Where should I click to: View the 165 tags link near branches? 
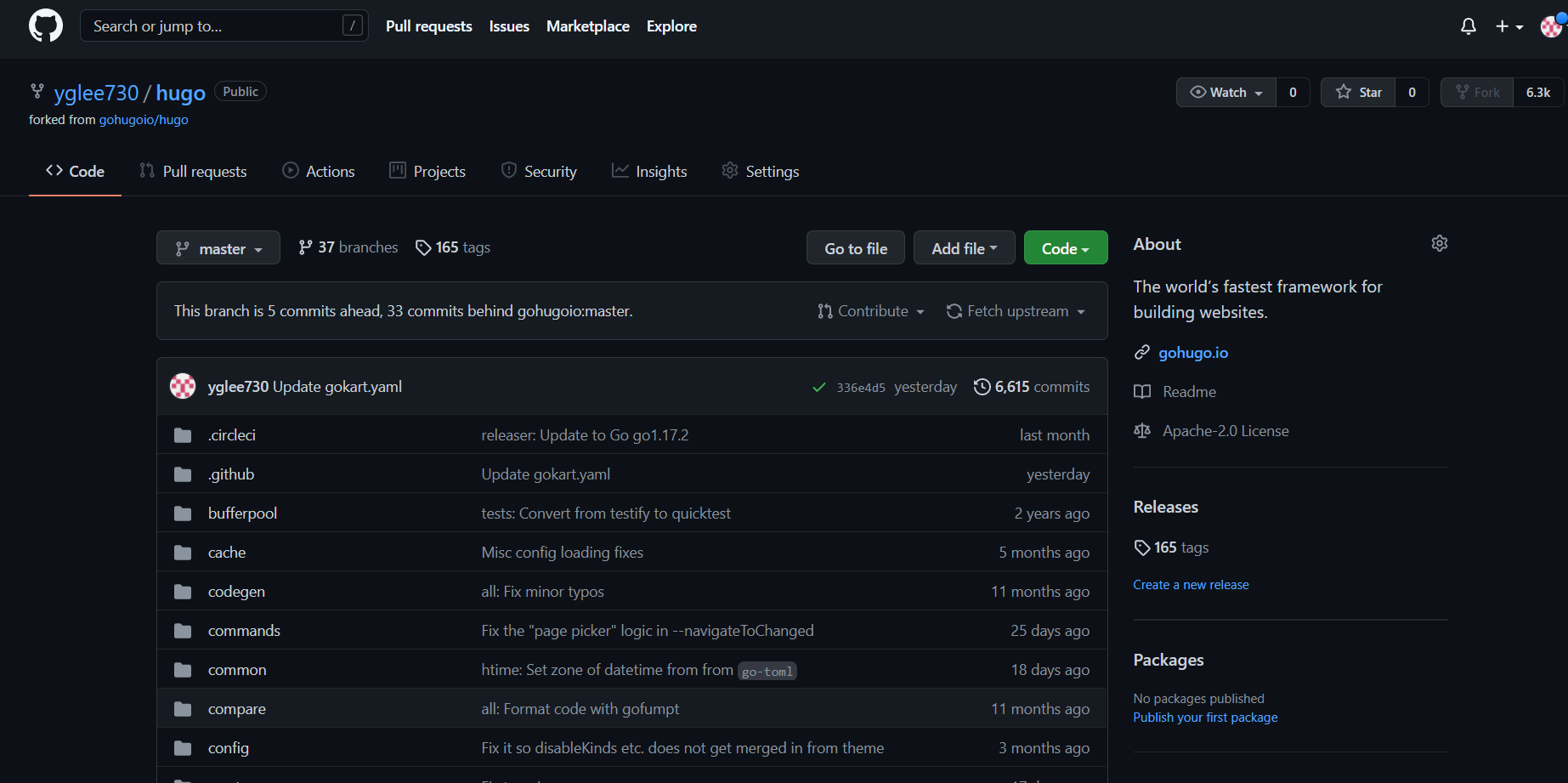click(x=453, y=247)
